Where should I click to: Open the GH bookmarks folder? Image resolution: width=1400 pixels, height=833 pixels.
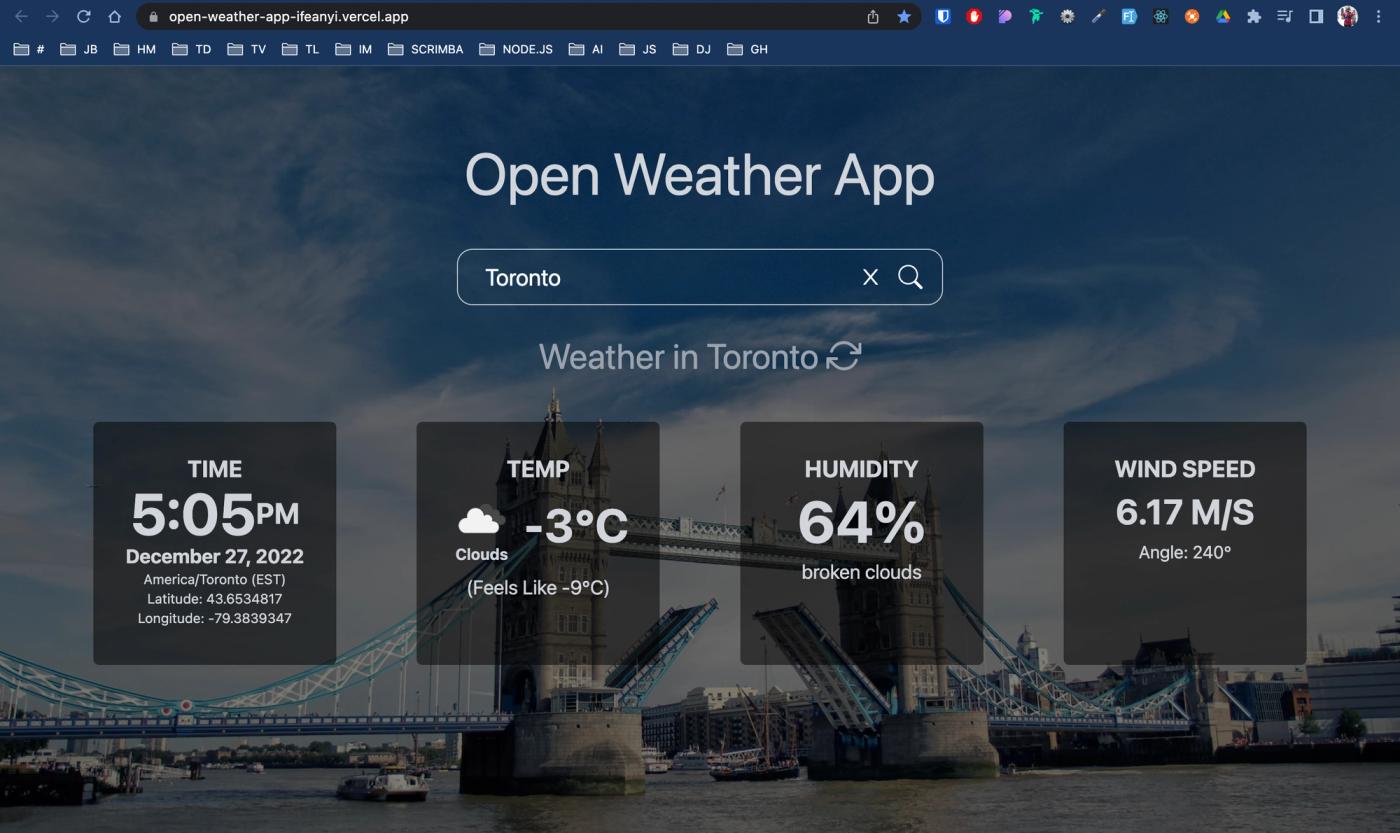748,49
